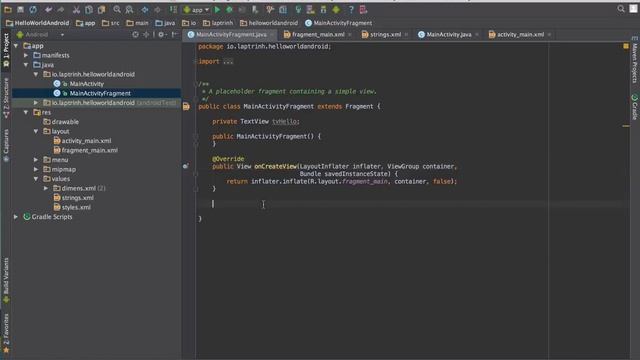
Task: Expand the mipmap folder
Action: pyautogui.click(x=36, y=169)
